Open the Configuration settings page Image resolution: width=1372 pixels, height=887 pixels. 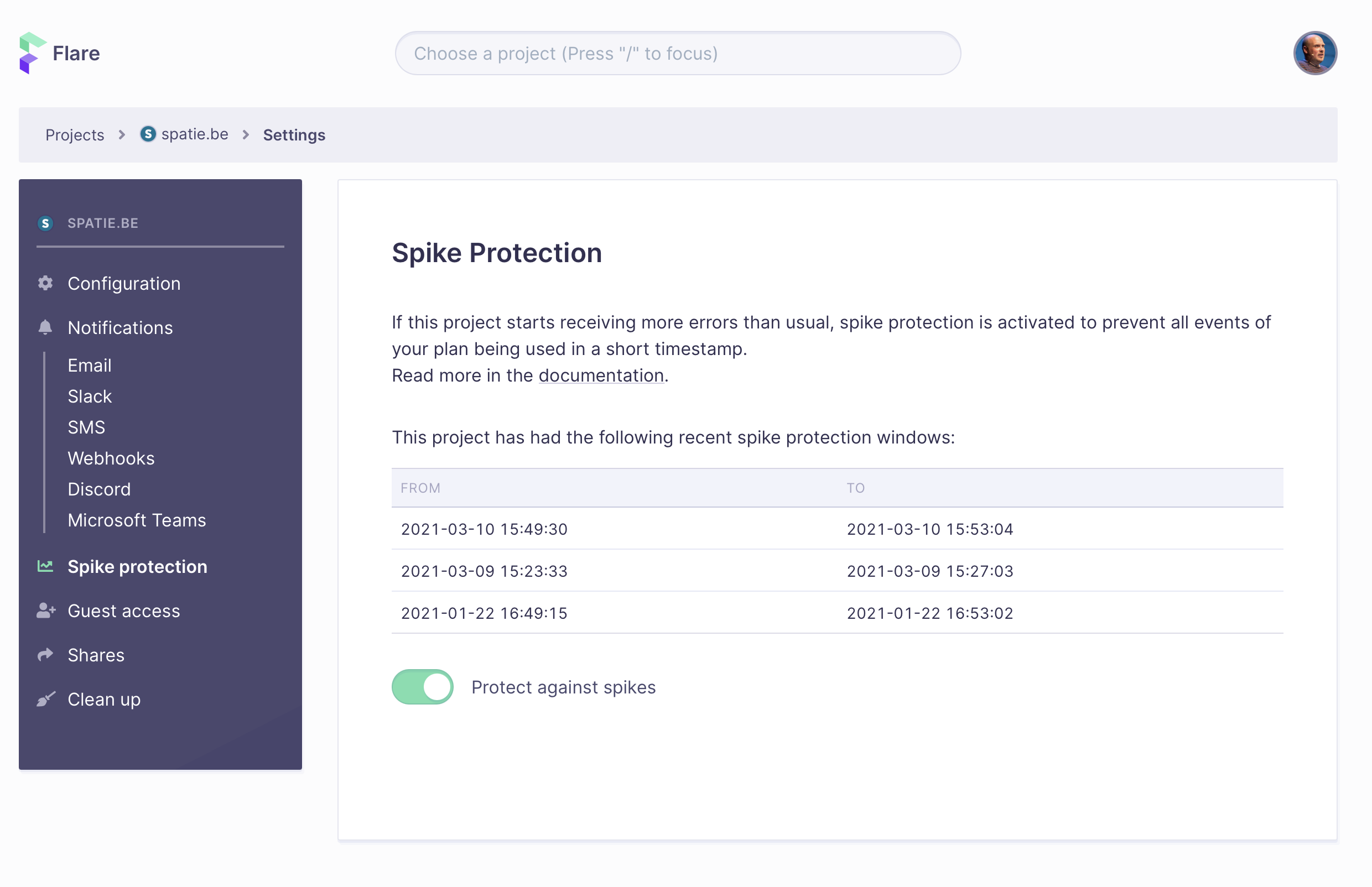click(x=124, y=283)
